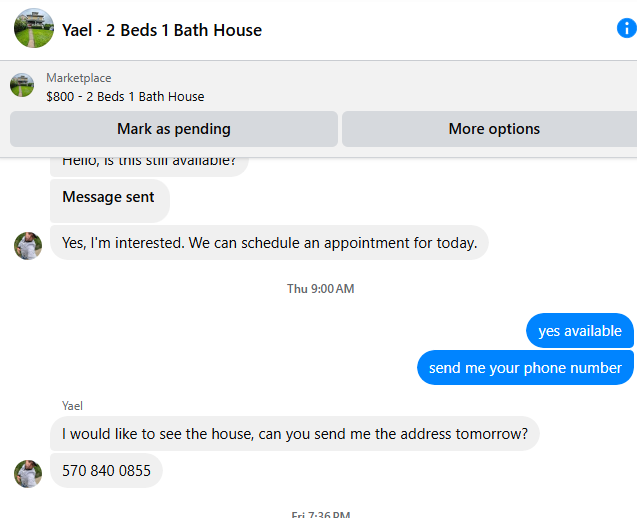Click 'send me your phone number' message
This screenshot has height=518, width=637.
click(x=525, y=368)
